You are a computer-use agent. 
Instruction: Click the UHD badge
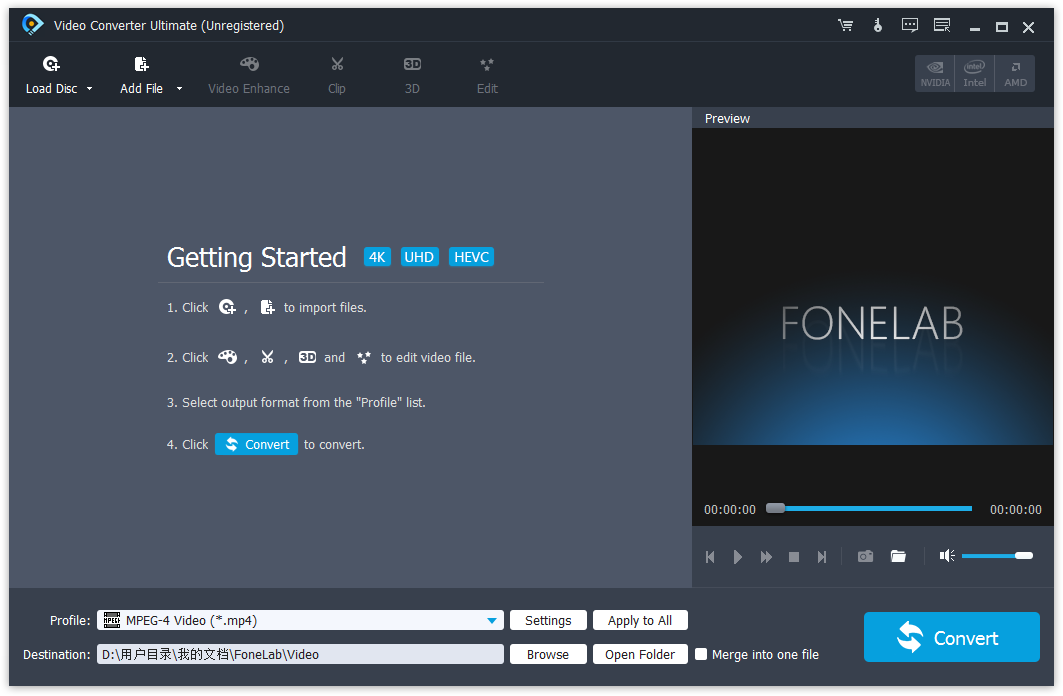(420, 257)
